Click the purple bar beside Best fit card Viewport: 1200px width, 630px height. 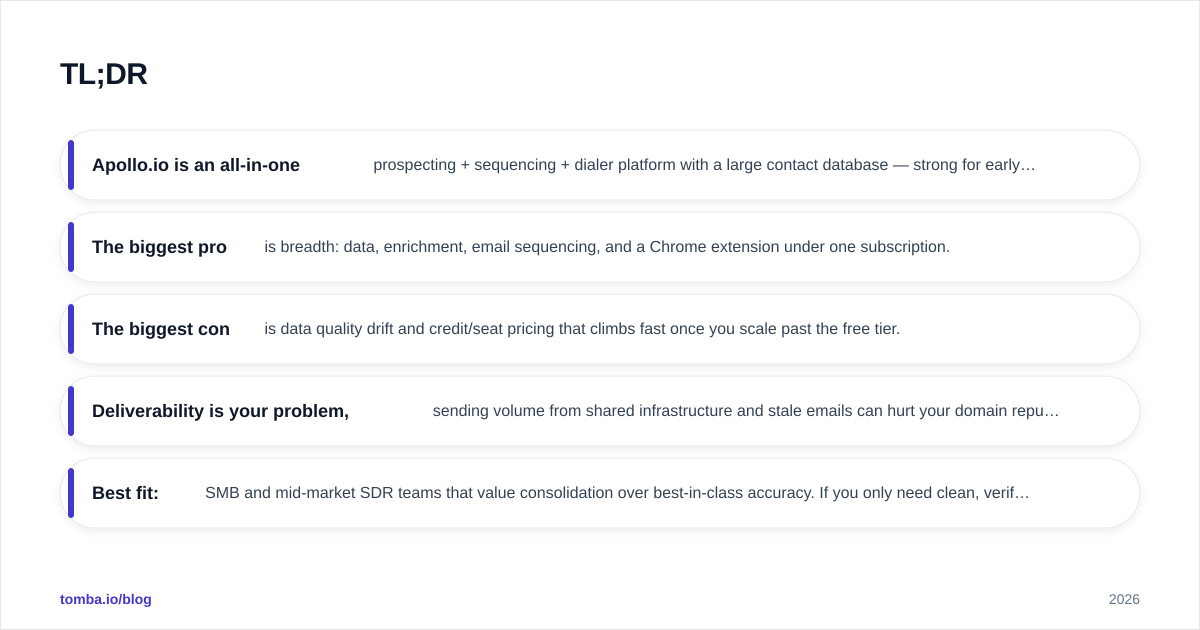[x=71, y=493]
